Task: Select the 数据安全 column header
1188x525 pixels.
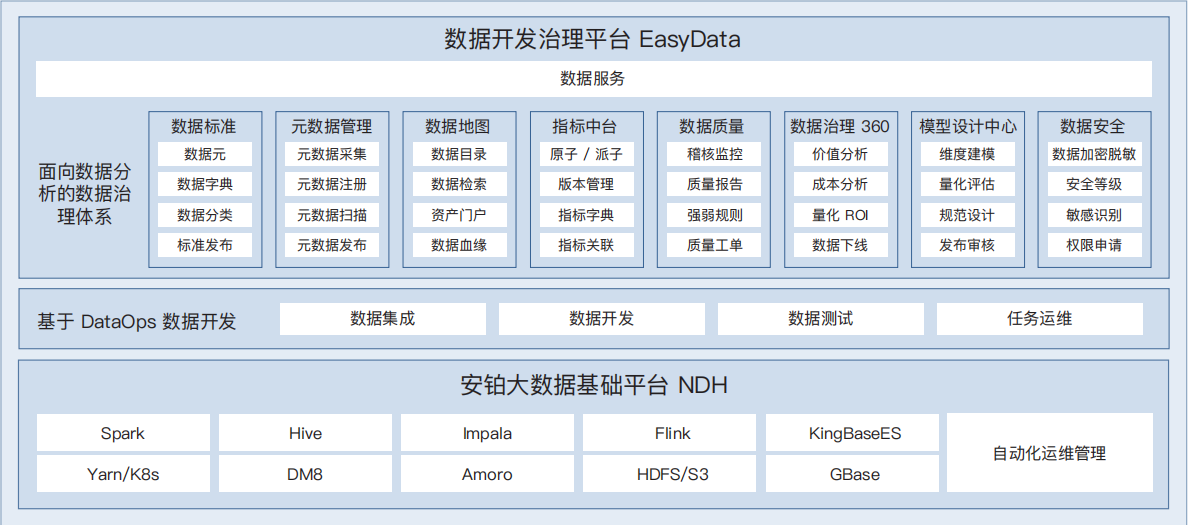Action: click(x=1094, y=126)
